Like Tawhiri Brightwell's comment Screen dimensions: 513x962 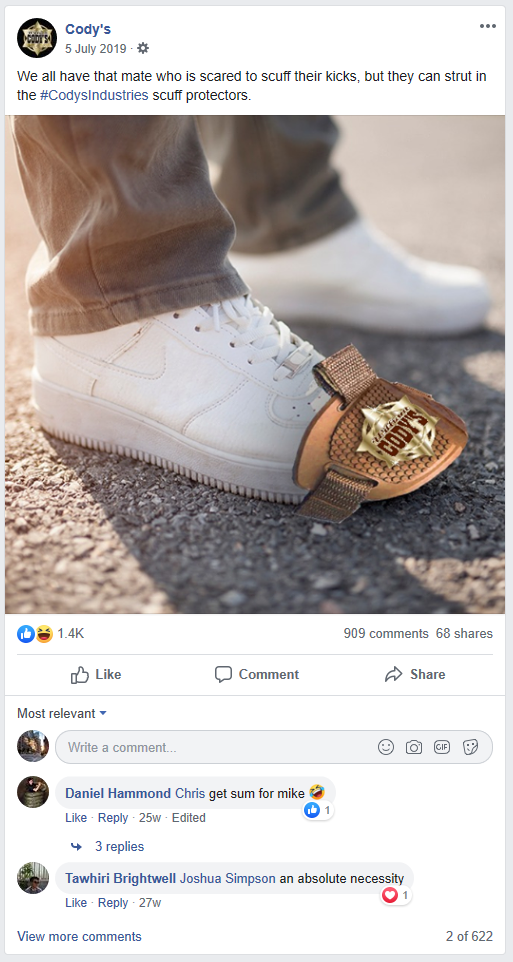(76, 903)
